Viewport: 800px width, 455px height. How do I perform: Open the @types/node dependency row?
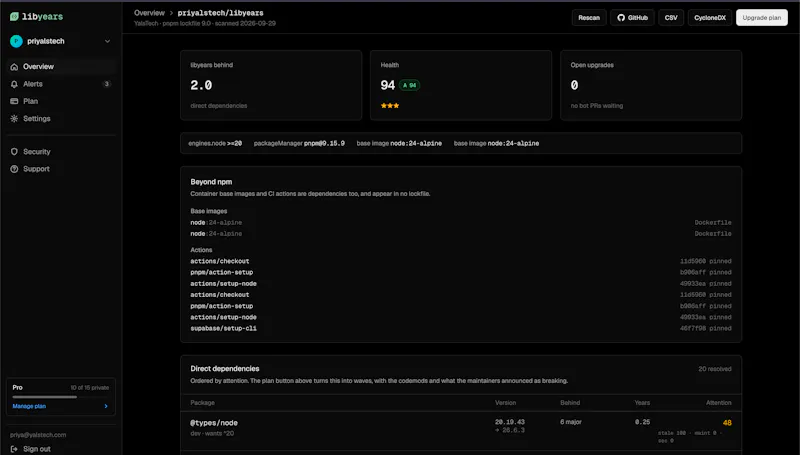[461, 432]
